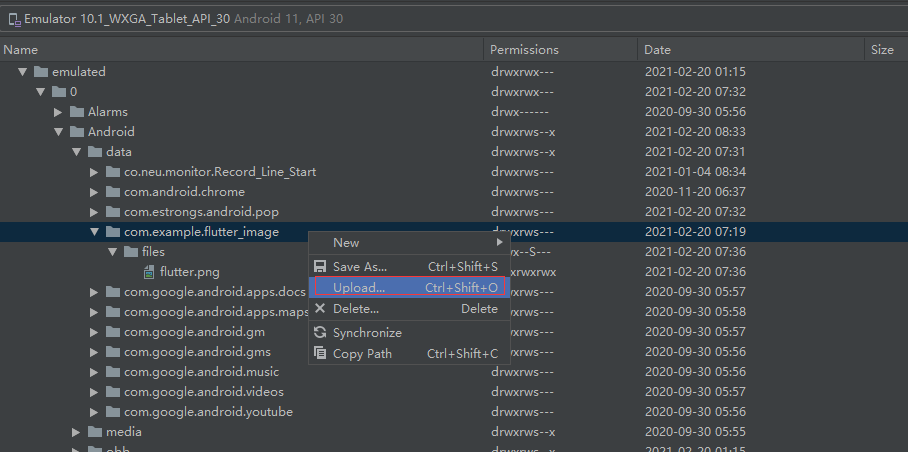Collapse the files folder arrow
This screenshot has height=452, width=908.
click(112, 252)
